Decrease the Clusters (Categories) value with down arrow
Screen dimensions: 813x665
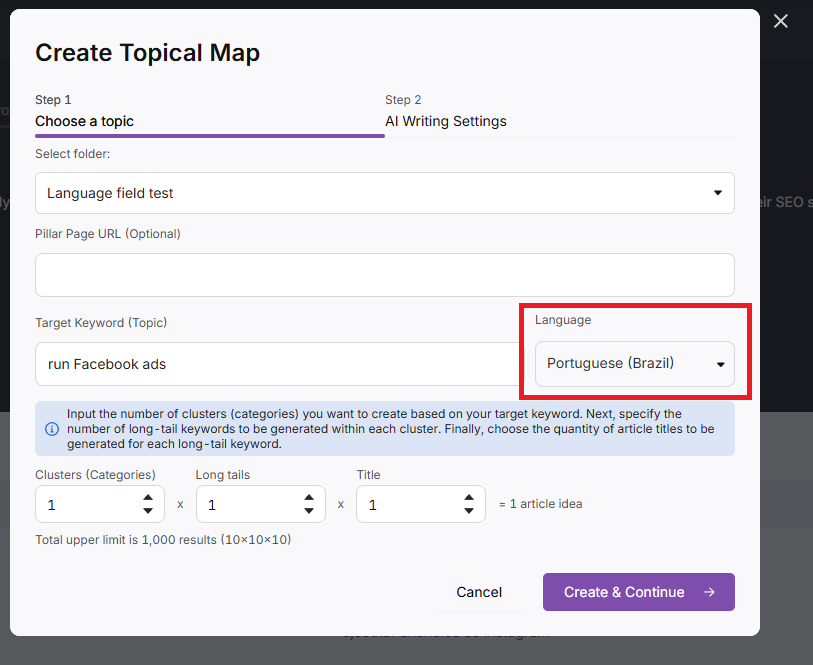click(x=148, y=511)
